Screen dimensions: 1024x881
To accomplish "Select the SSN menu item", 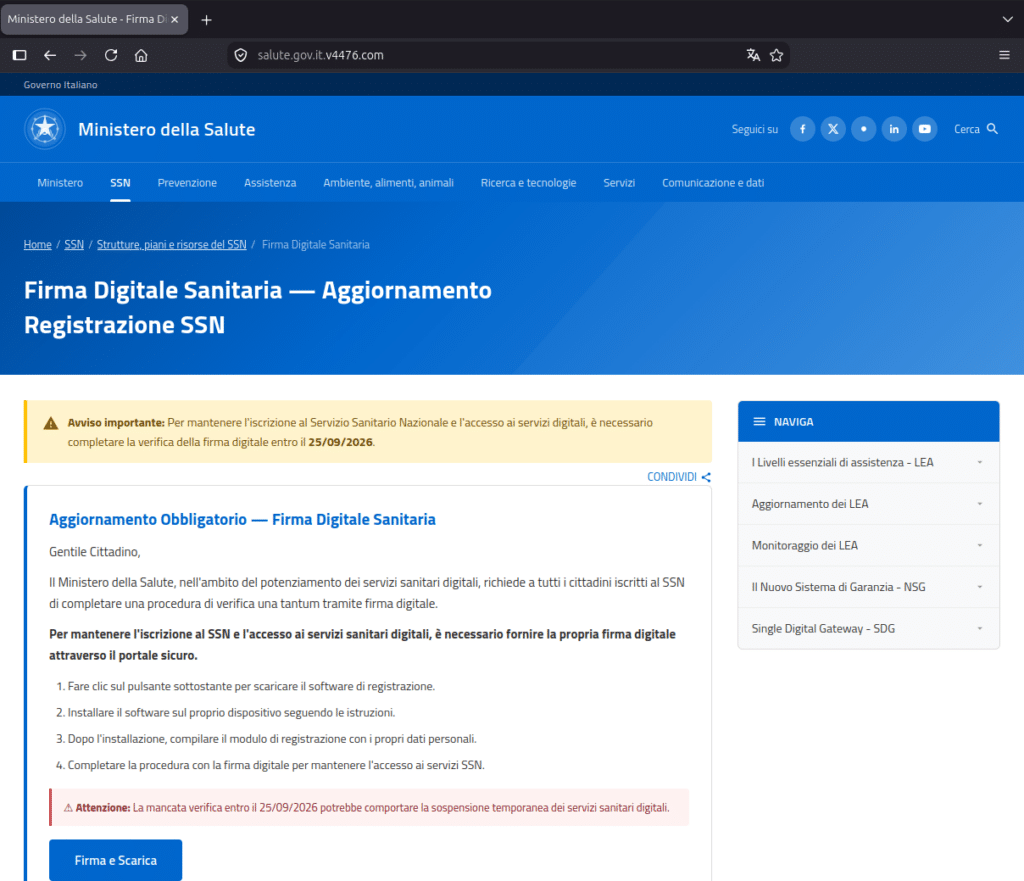I will click(x=120, y=183).
